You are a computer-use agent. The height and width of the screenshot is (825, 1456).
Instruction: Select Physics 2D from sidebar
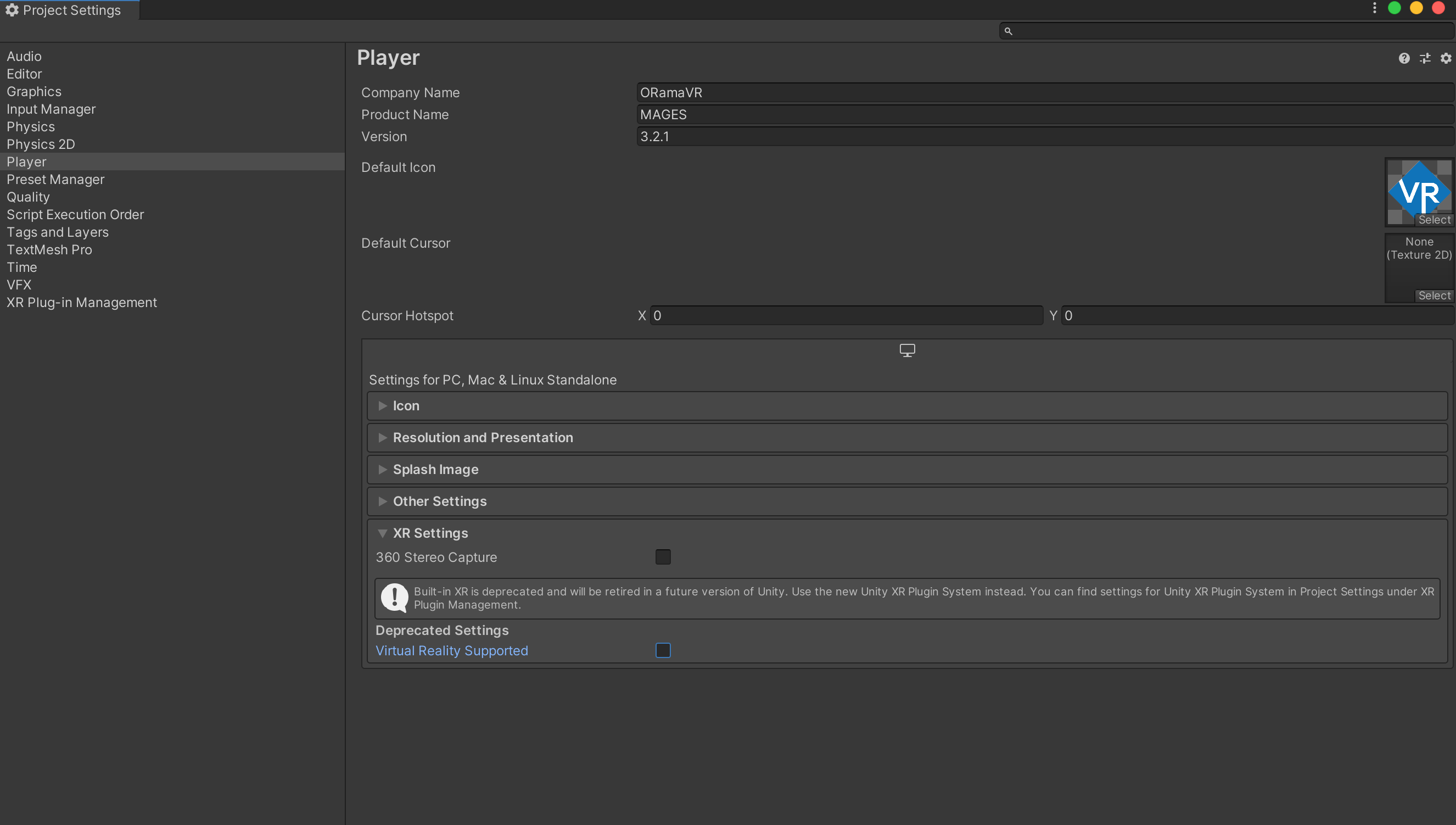[x=41, y=144]
